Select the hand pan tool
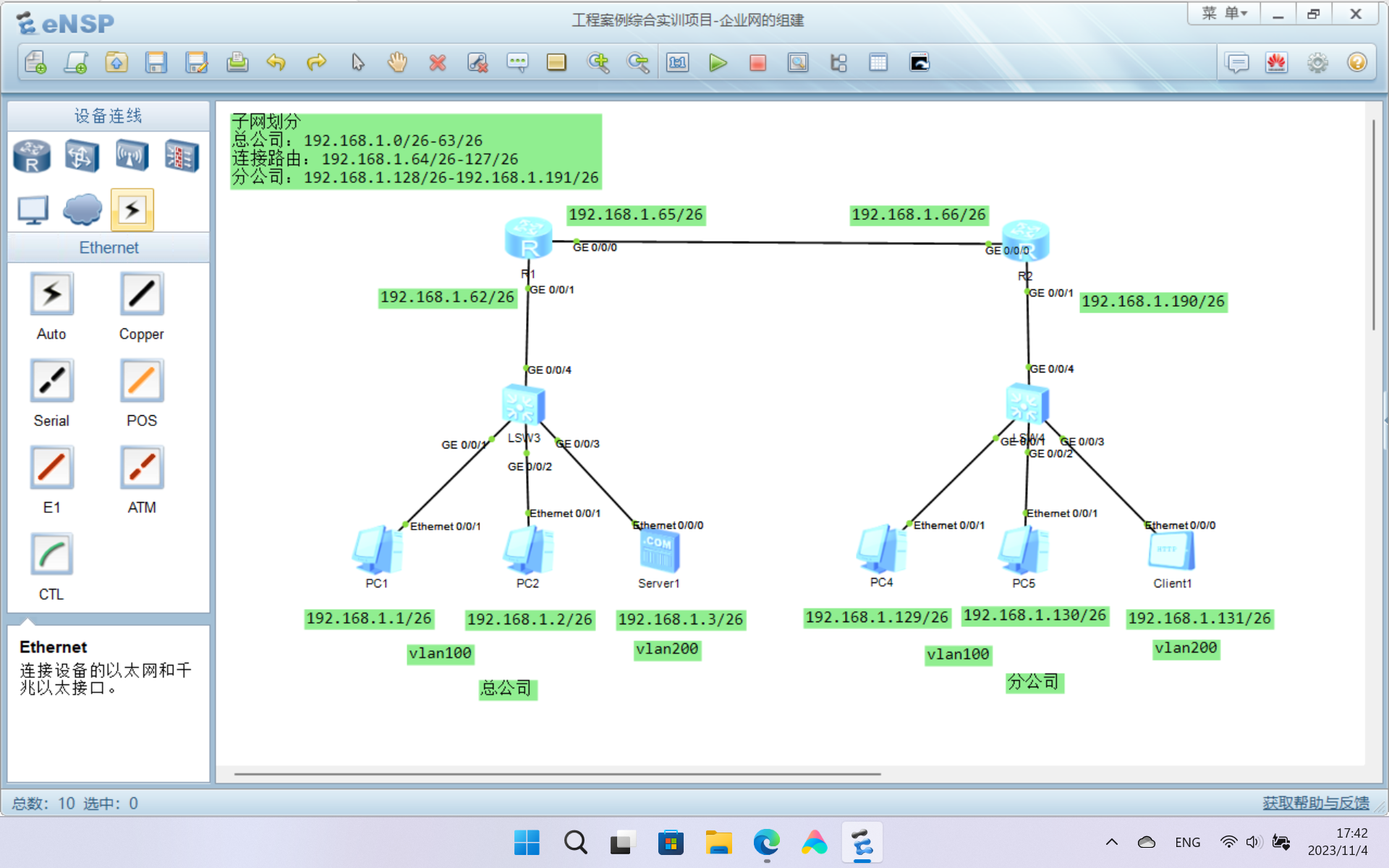Image resolution: width=1389 pixels, height=868 pixels. coord(397,63)
